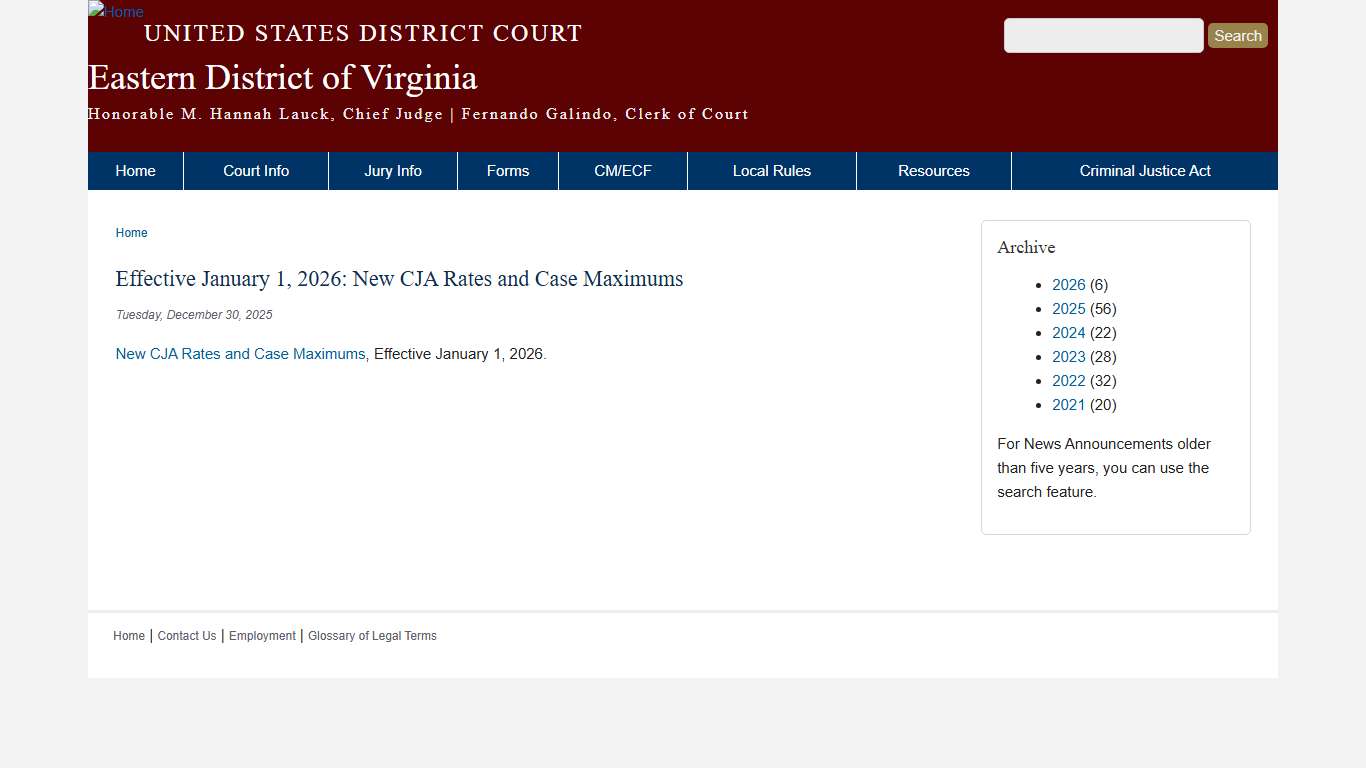Open the Glossary of Legal Terms
Screen dimensions: 1366x768
[372, 635]
